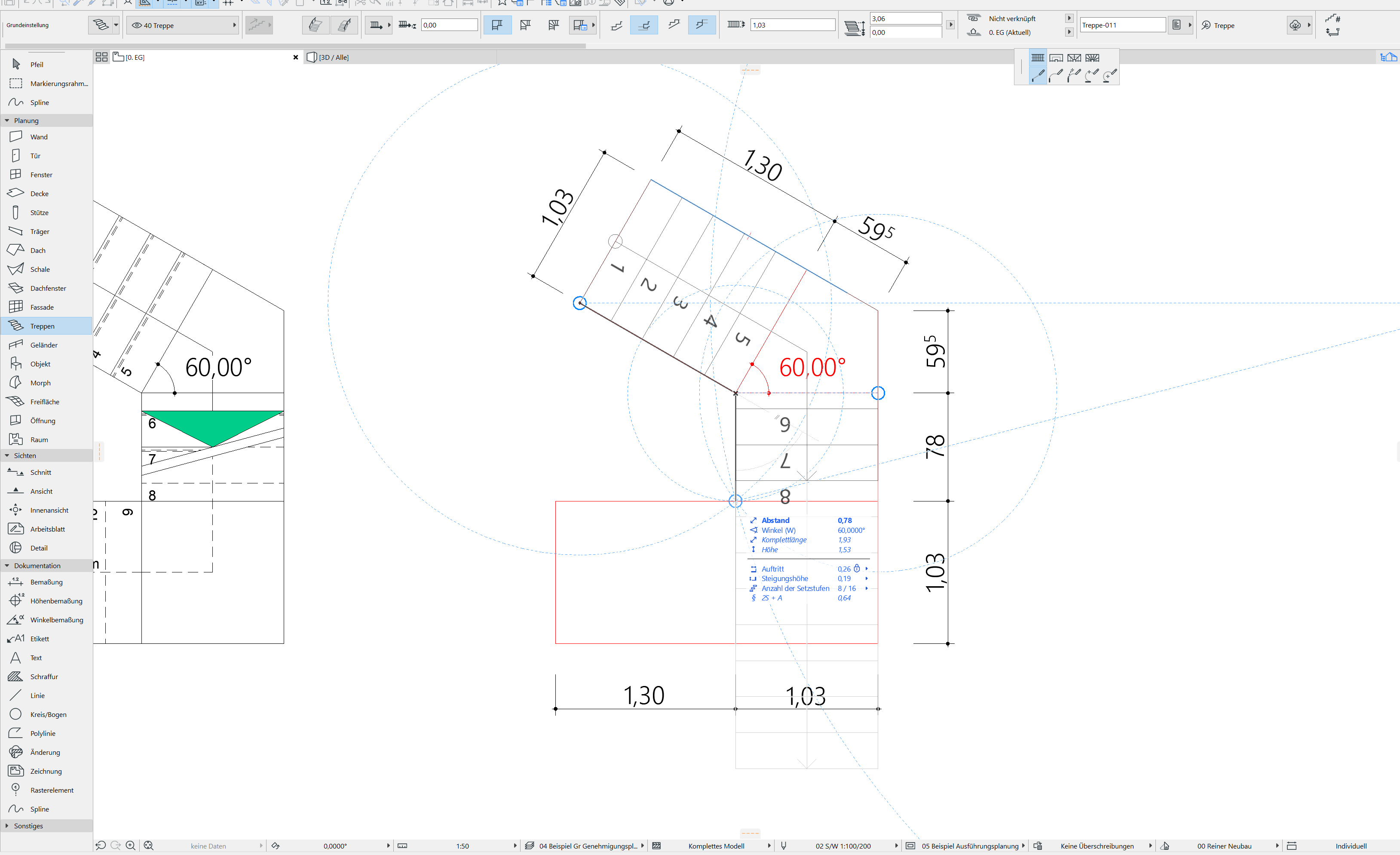Choose the Morph tool
Image resolution: width=1400 pixels, height=855 pixels.
40,383
